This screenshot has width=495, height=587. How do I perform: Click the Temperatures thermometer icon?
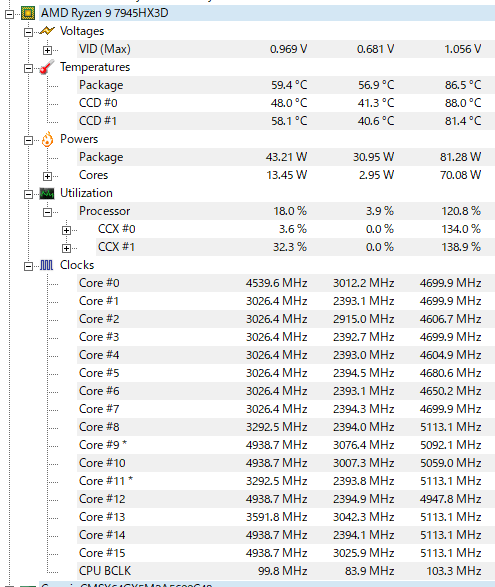[x=47, y=67]
